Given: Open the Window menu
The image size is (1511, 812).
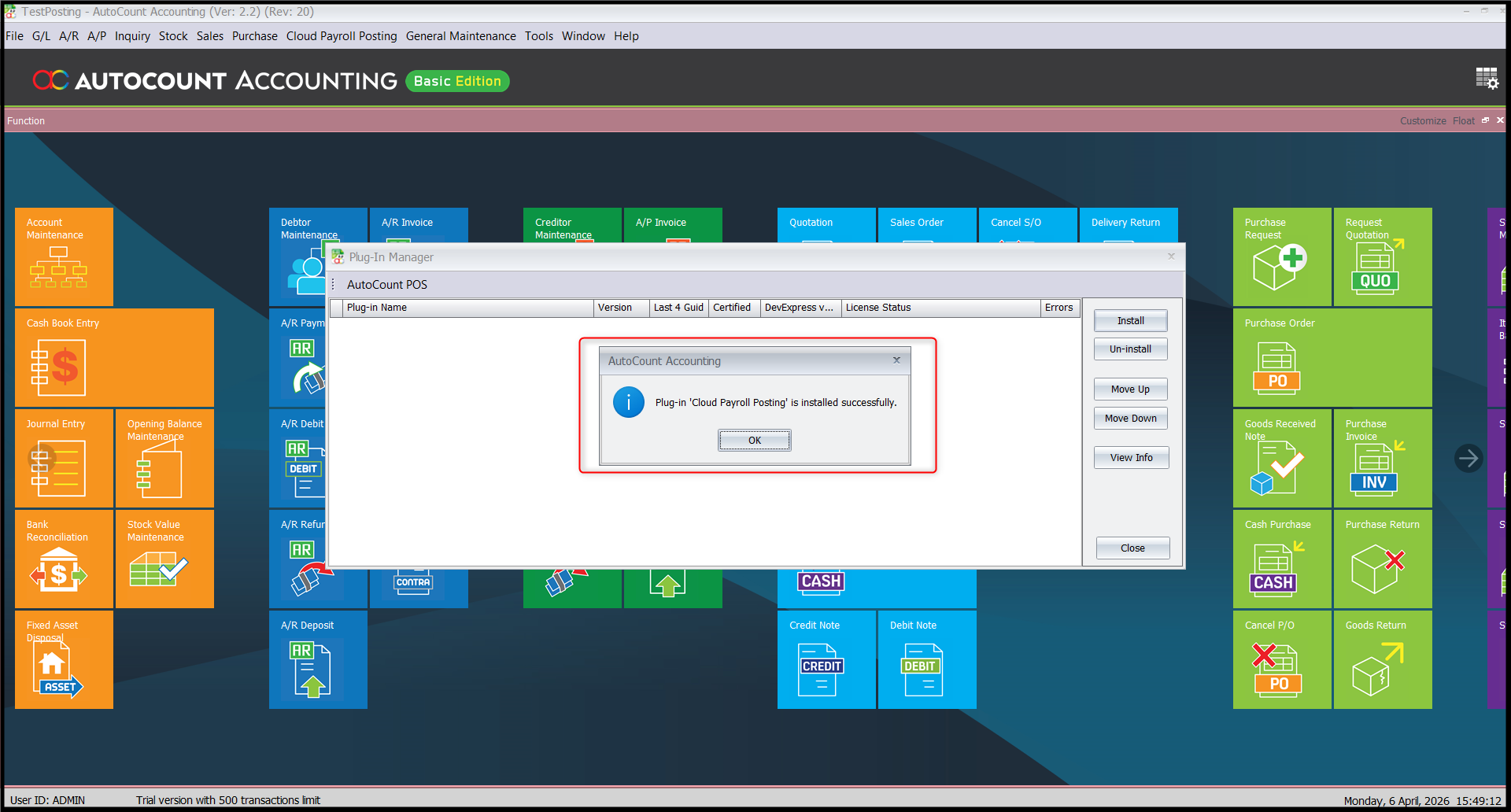Looking at the screenshot, I should pos(583,36).
